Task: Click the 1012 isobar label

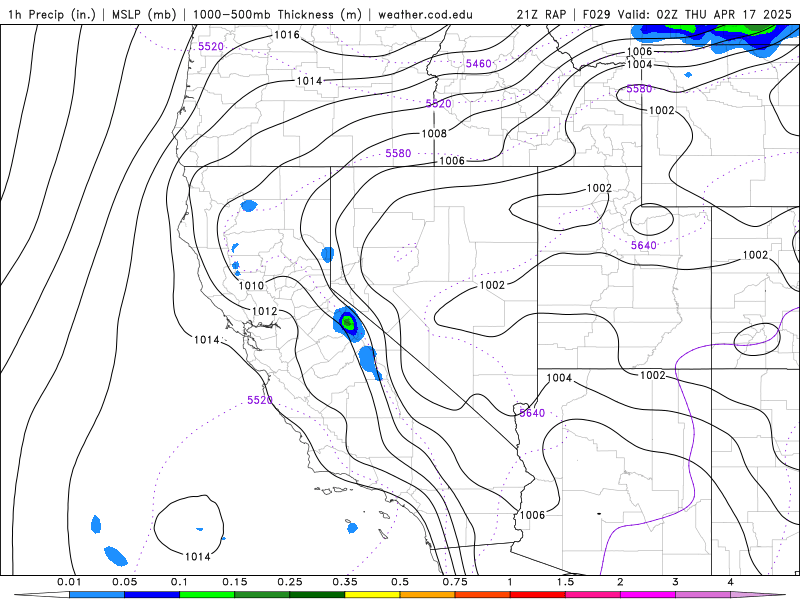Action: (x=264, y=311)
